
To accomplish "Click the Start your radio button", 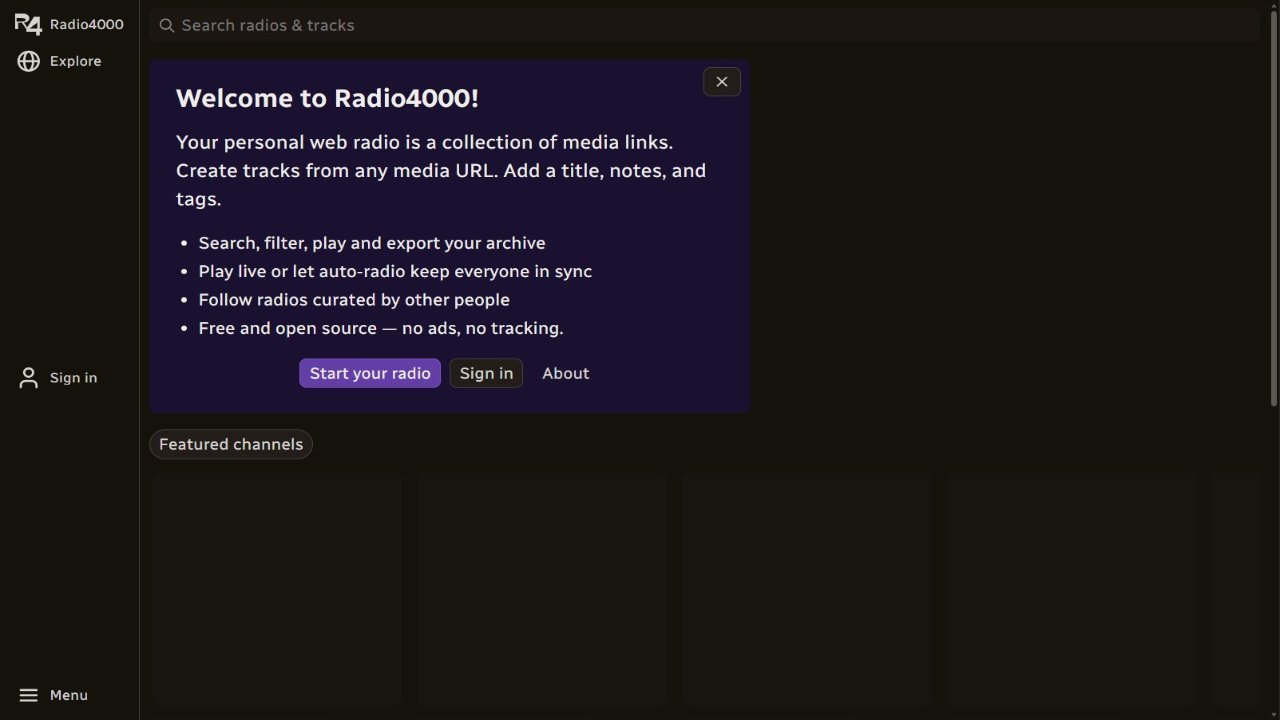I will pyautogui.click(x=370, y=373).
